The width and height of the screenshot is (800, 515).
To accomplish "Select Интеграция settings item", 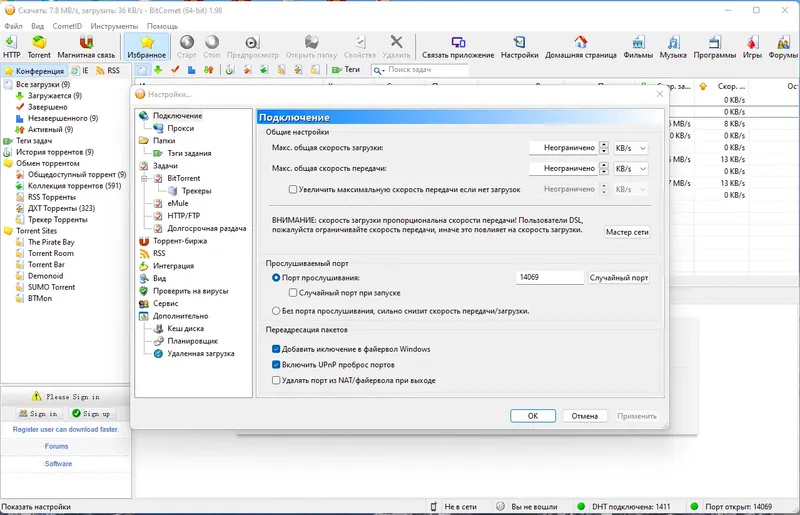I will click(173, 266).
